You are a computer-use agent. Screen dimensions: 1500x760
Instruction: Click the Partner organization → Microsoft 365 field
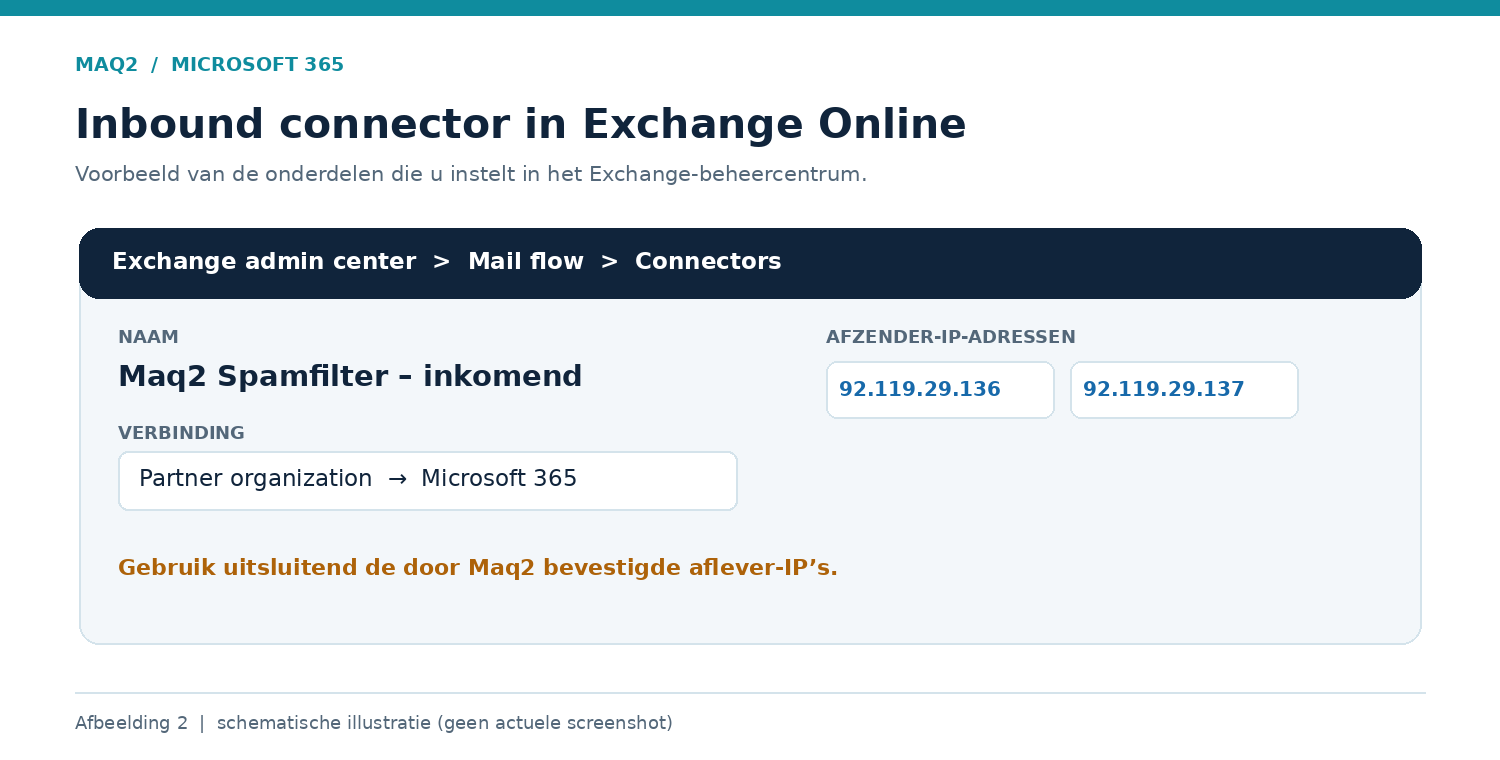tap(428, 481)
